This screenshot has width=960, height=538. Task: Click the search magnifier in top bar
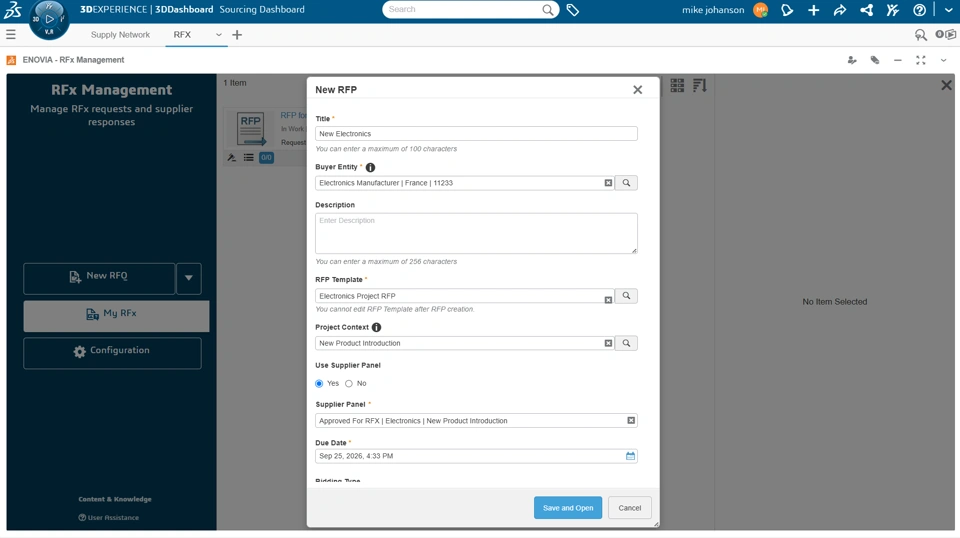click(x=547, y=10)
